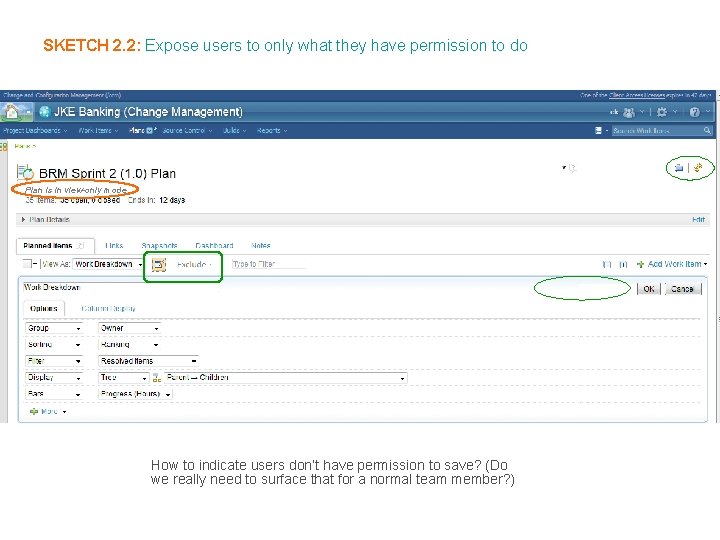Open the work item search type selector
The height and width of the screenshot is (540, 720).
coord(599,131)
